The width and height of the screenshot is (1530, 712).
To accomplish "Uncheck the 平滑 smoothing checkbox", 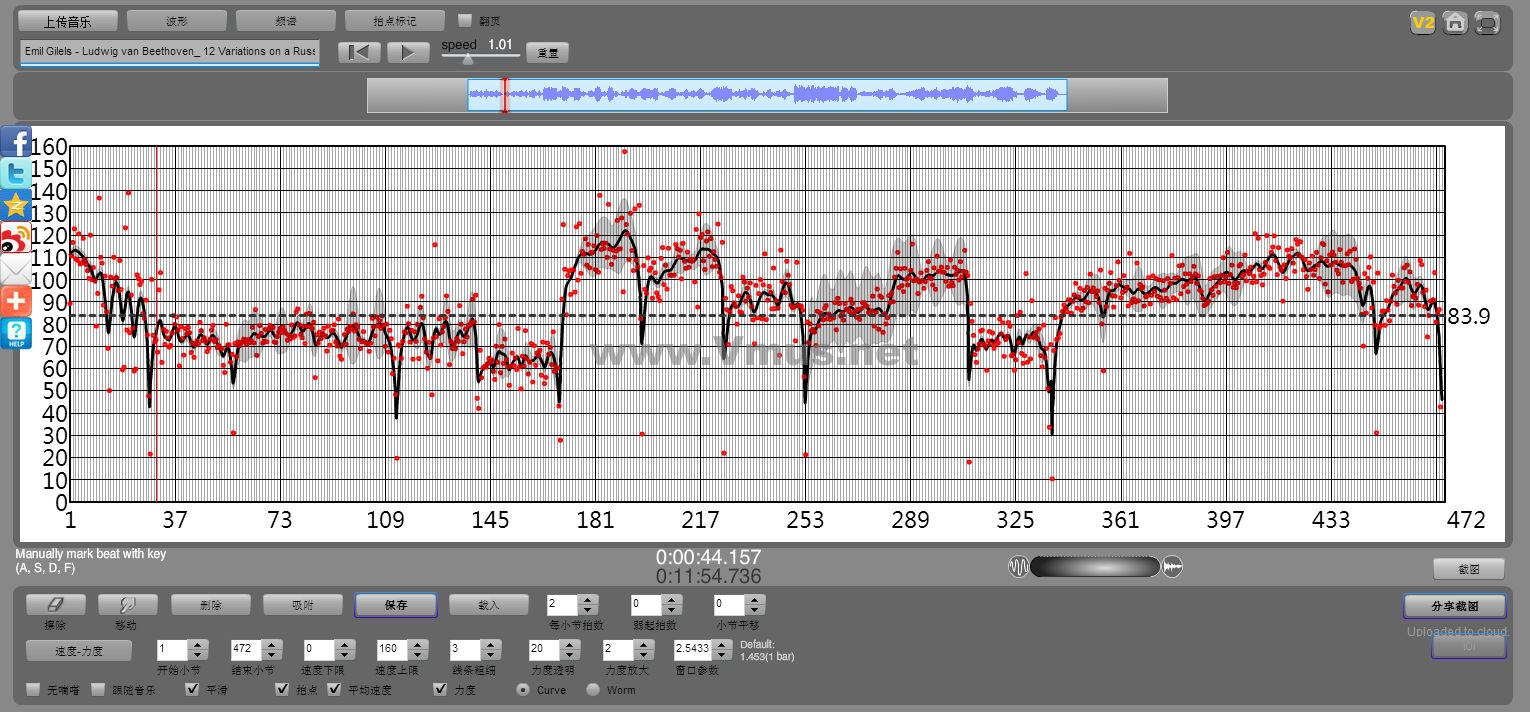I will [193, 690].
